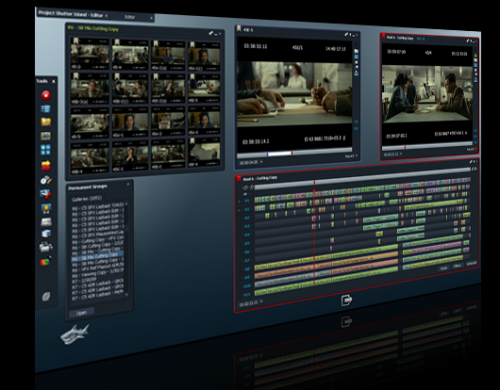The image size is (500, 390).
Task: Toggle the A2 track in the timeline
Action: (x=247, y=218)
